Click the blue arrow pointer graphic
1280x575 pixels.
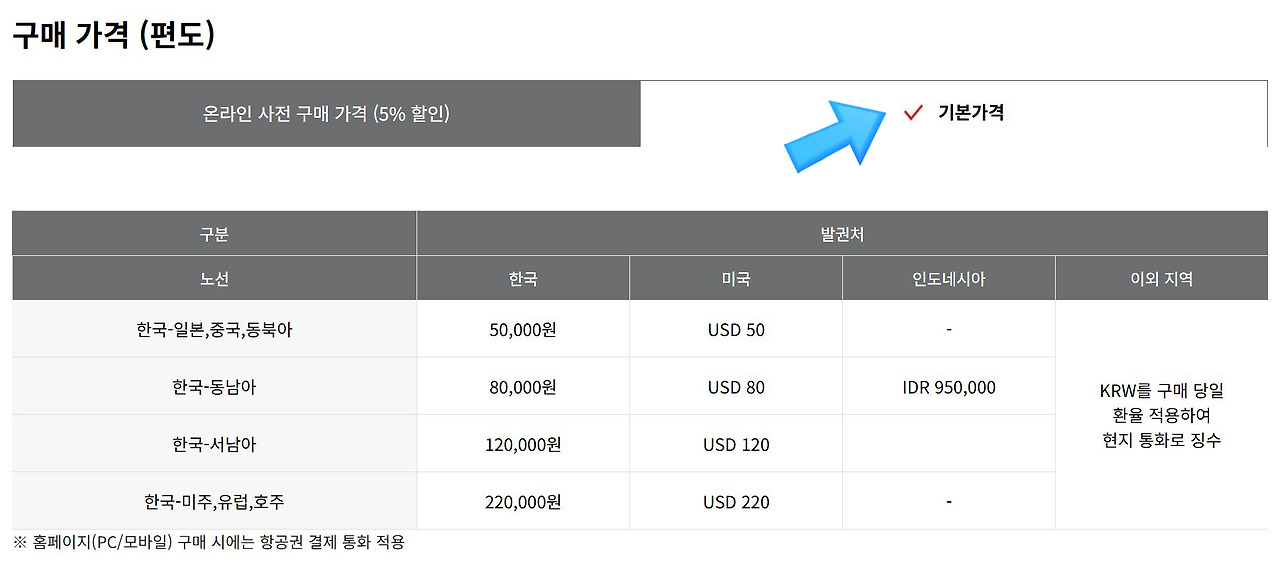(836, 133)
